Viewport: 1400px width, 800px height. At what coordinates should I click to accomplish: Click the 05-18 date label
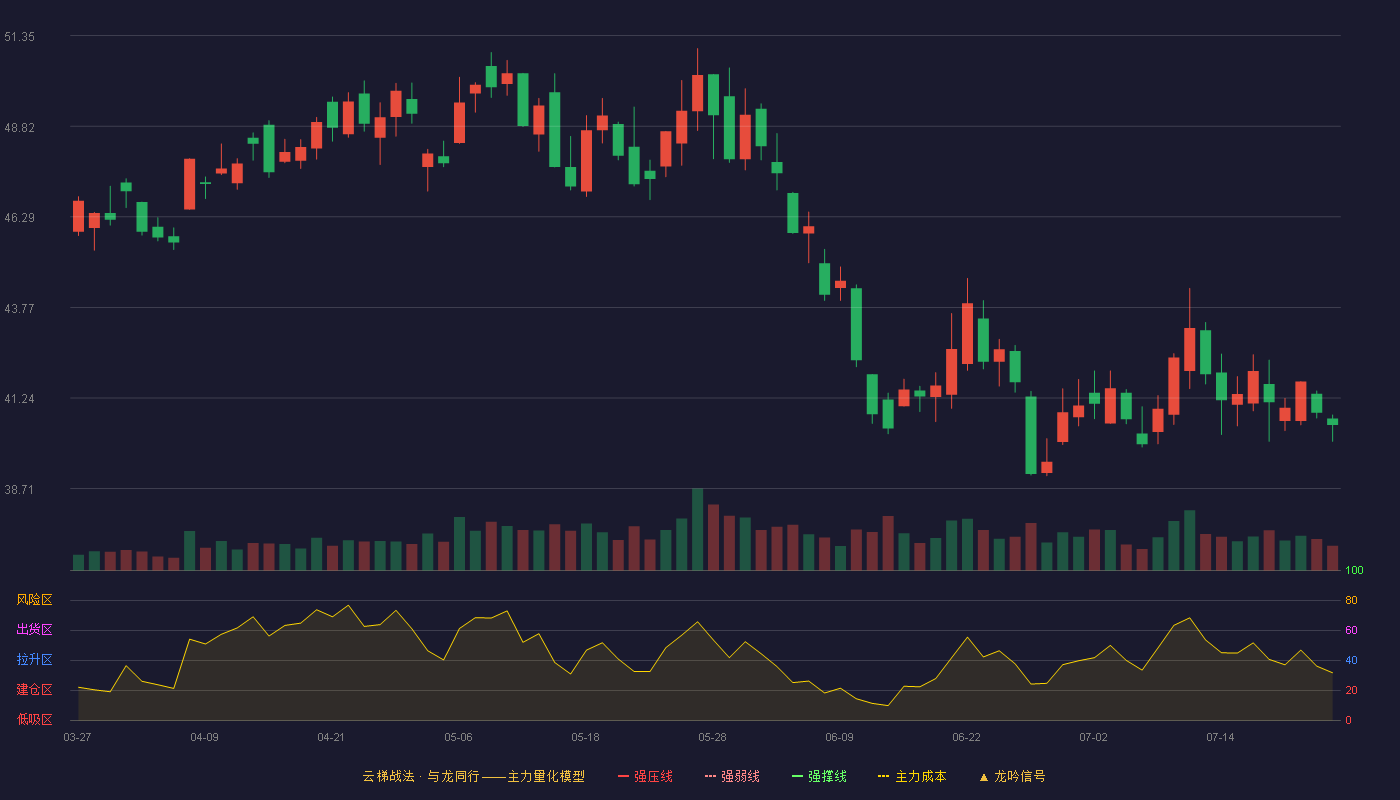click(585, 737)
